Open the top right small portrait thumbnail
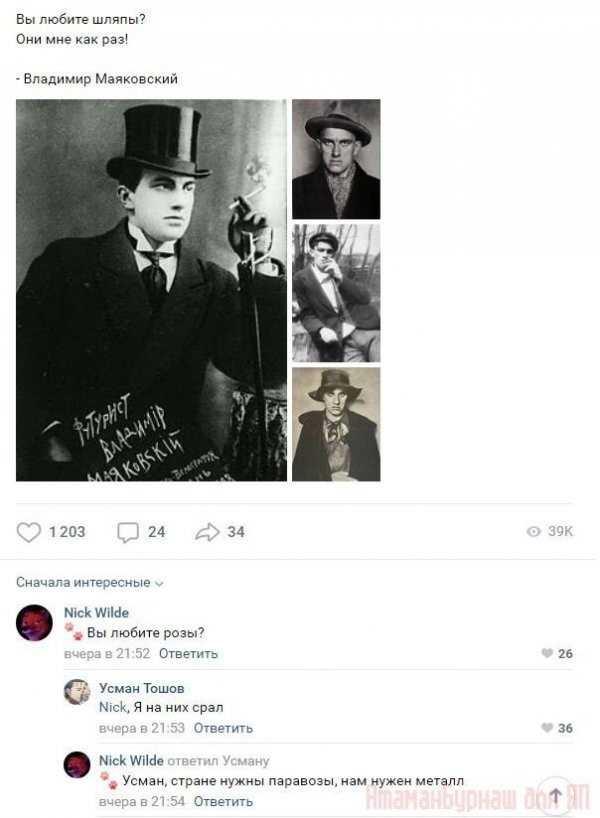600x818 pixels. click(x=336, y=159)
